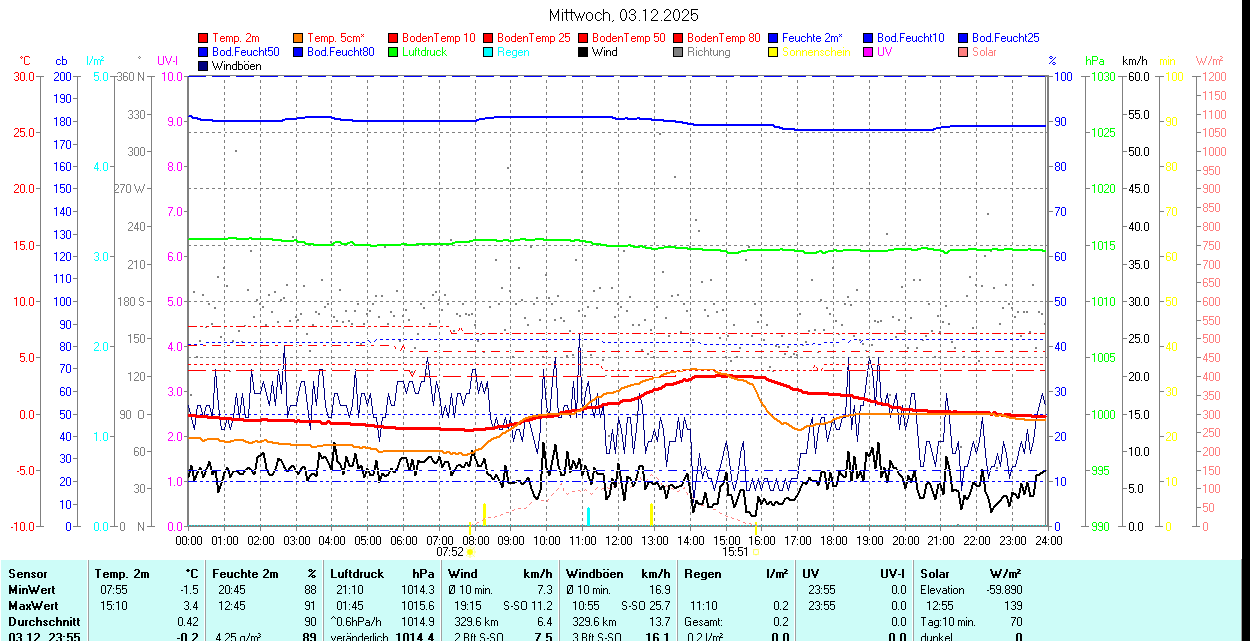Click the Sensor column header in table
1250x641 pixels.
28,574
